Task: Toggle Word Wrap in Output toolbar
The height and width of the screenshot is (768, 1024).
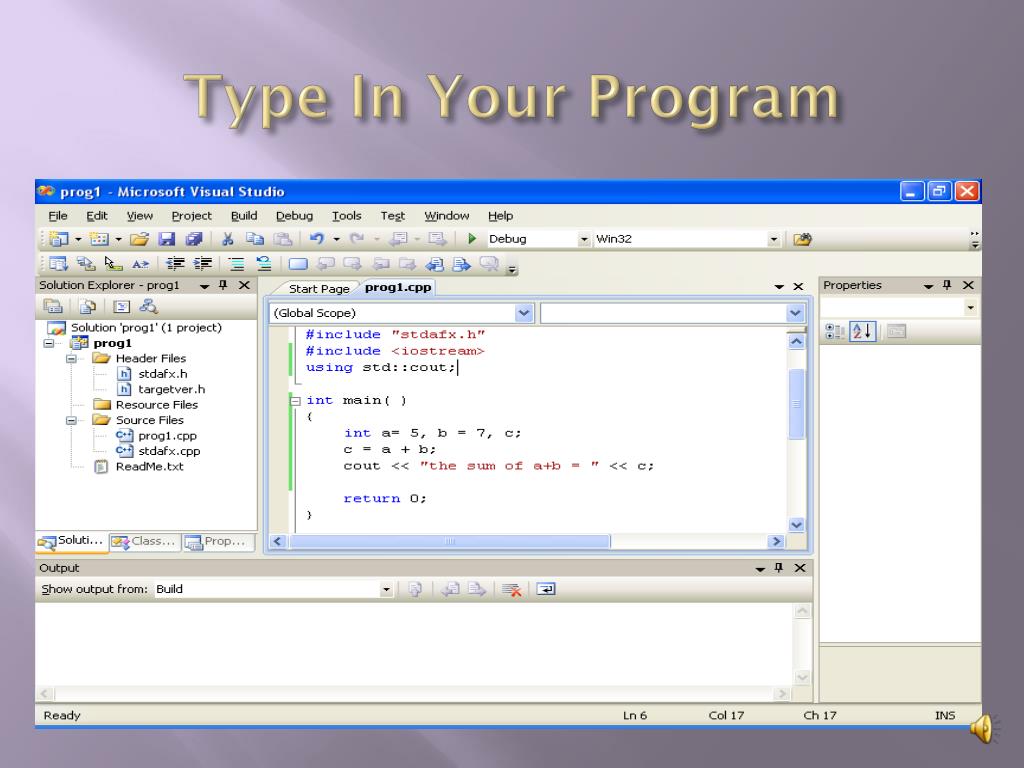Action: pos(545,589)
